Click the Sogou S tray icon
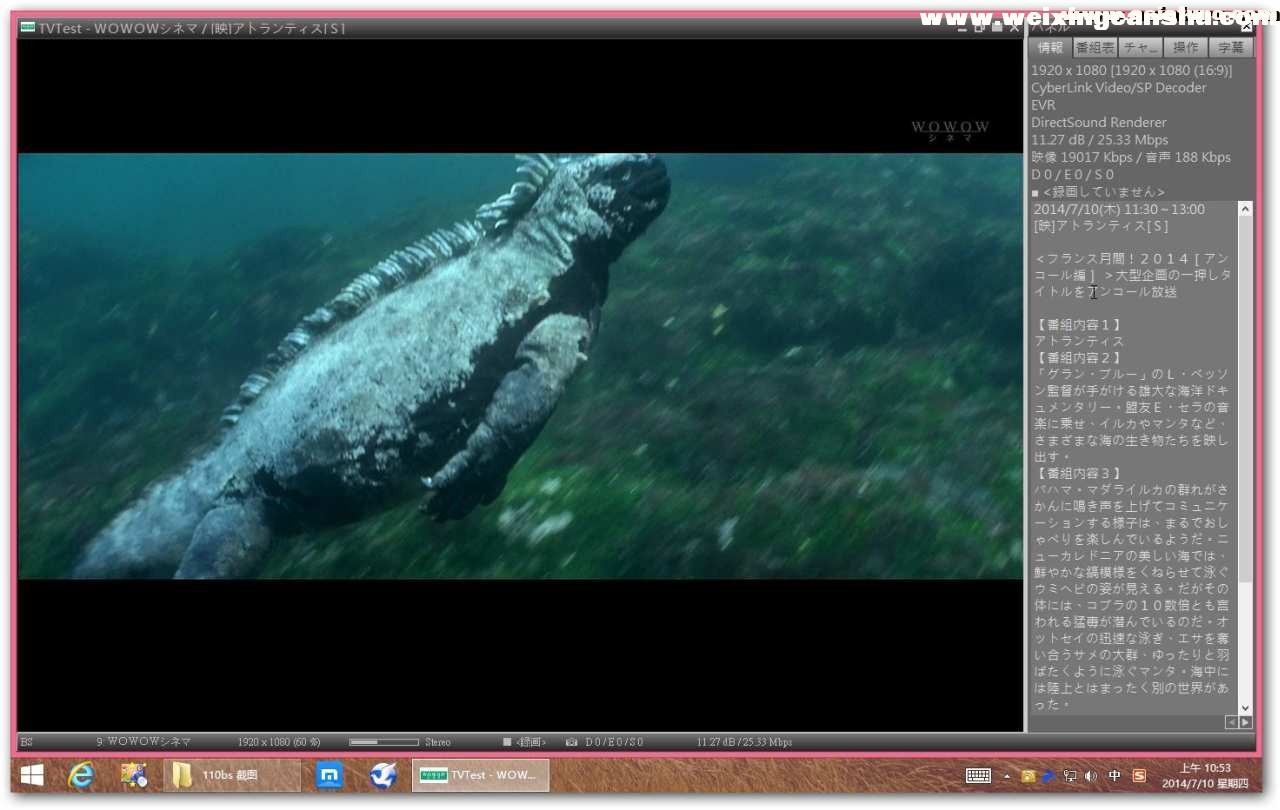Screen dimensions: 1280x810 1139,775
